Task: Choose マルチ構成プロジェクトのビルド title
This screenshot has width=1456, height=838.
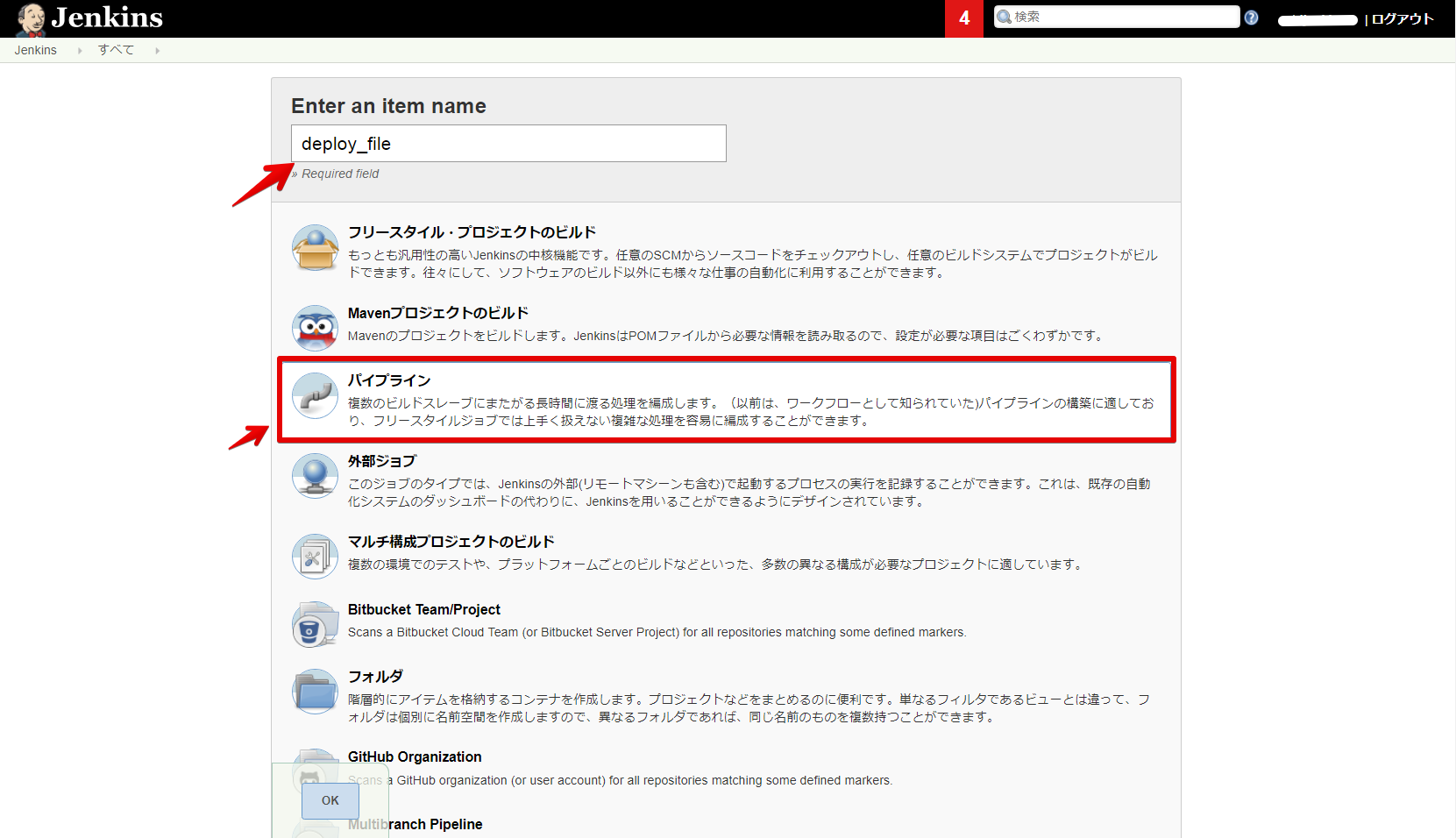Action: [x=451, y=542]
